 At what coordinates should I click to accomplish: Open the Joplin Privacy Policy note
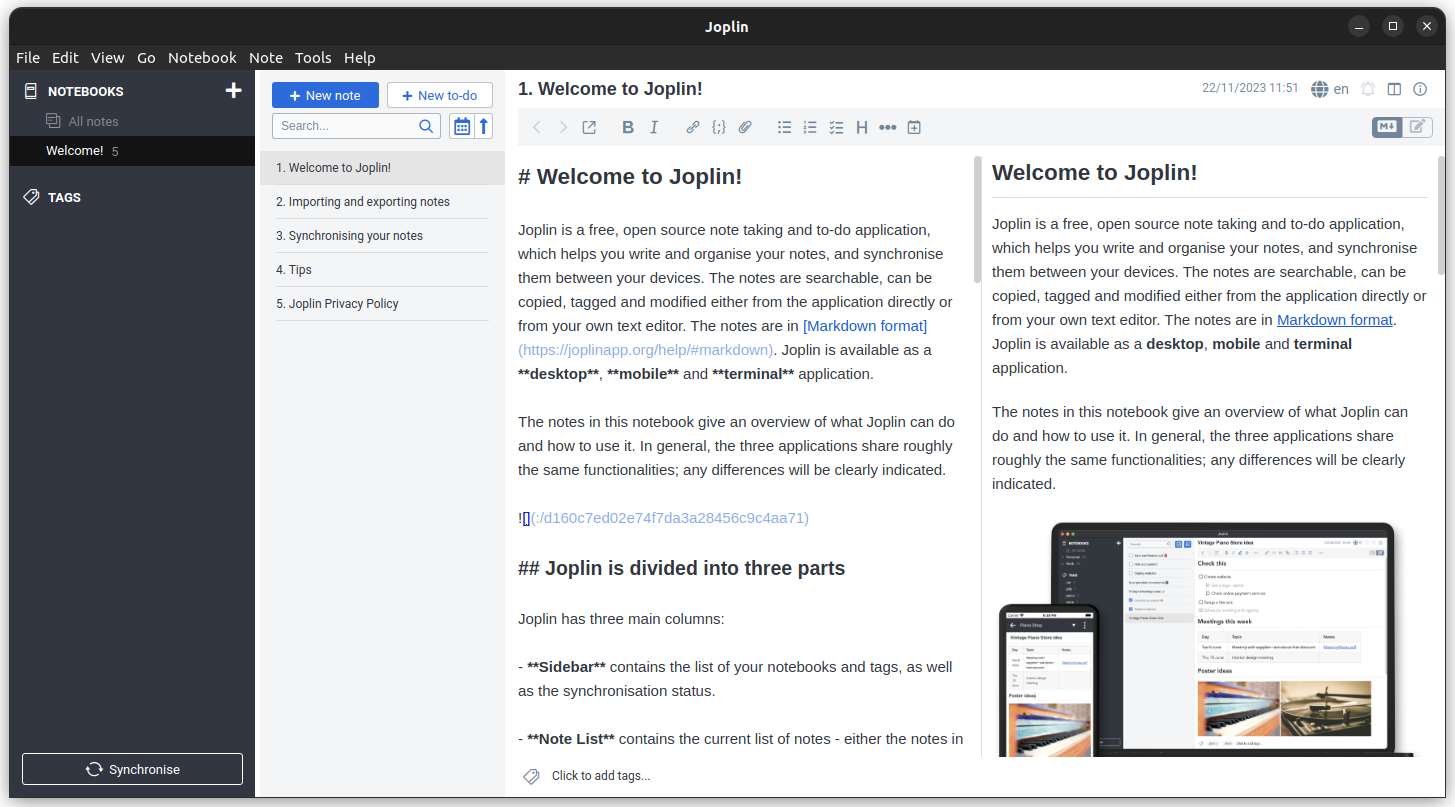(x=380, y=304)
